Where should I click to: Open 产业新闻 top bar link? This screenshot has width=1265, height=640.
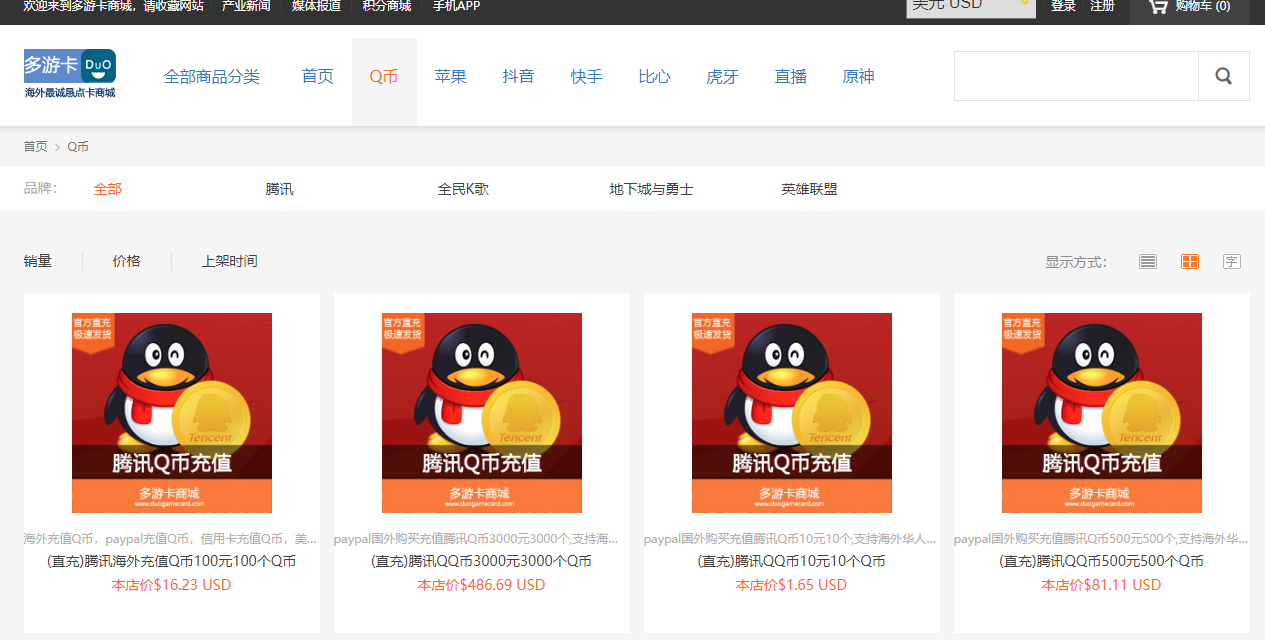pyautogui.click(x=246, y=6)
